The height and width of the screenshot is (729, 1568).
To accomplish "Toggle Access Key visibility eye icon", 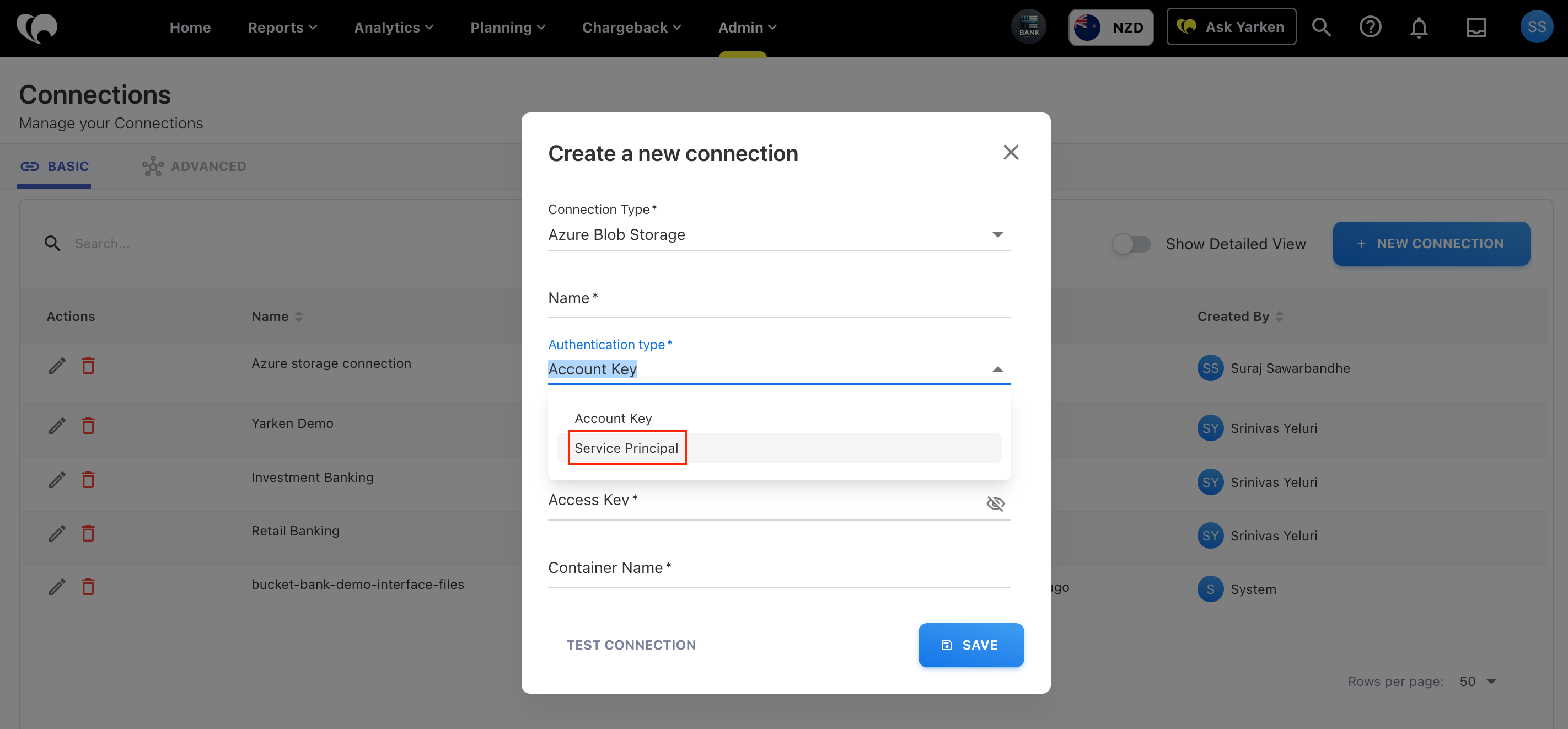I will pos(995,503).
